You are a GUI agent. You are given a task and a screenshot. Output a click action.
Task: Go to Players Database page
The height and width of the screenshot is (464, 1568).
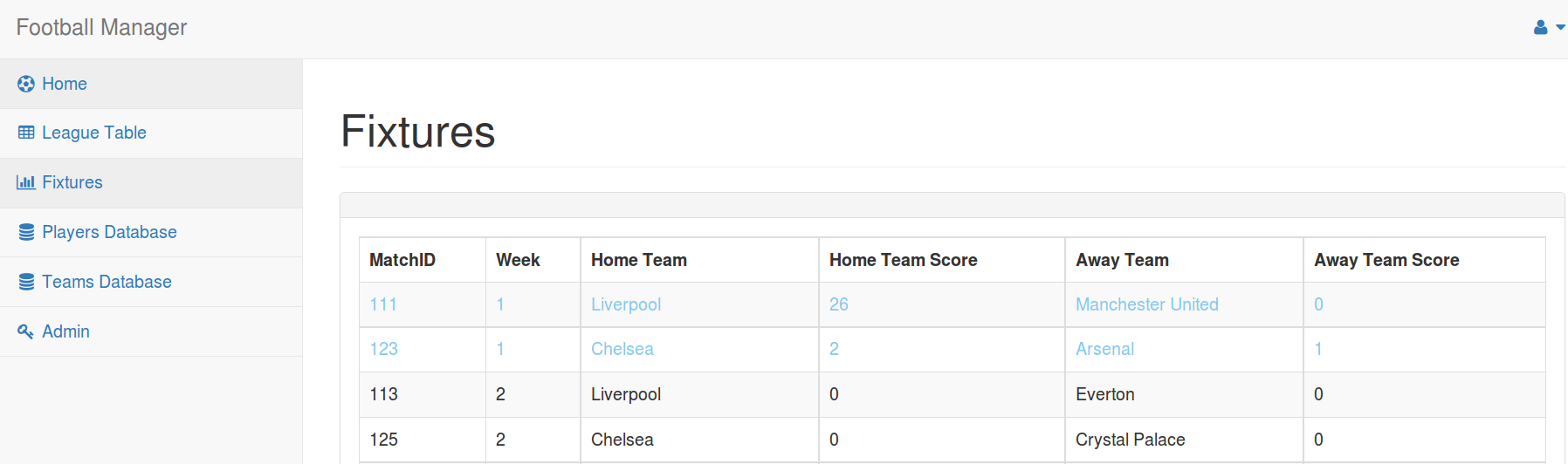point(151,232)
